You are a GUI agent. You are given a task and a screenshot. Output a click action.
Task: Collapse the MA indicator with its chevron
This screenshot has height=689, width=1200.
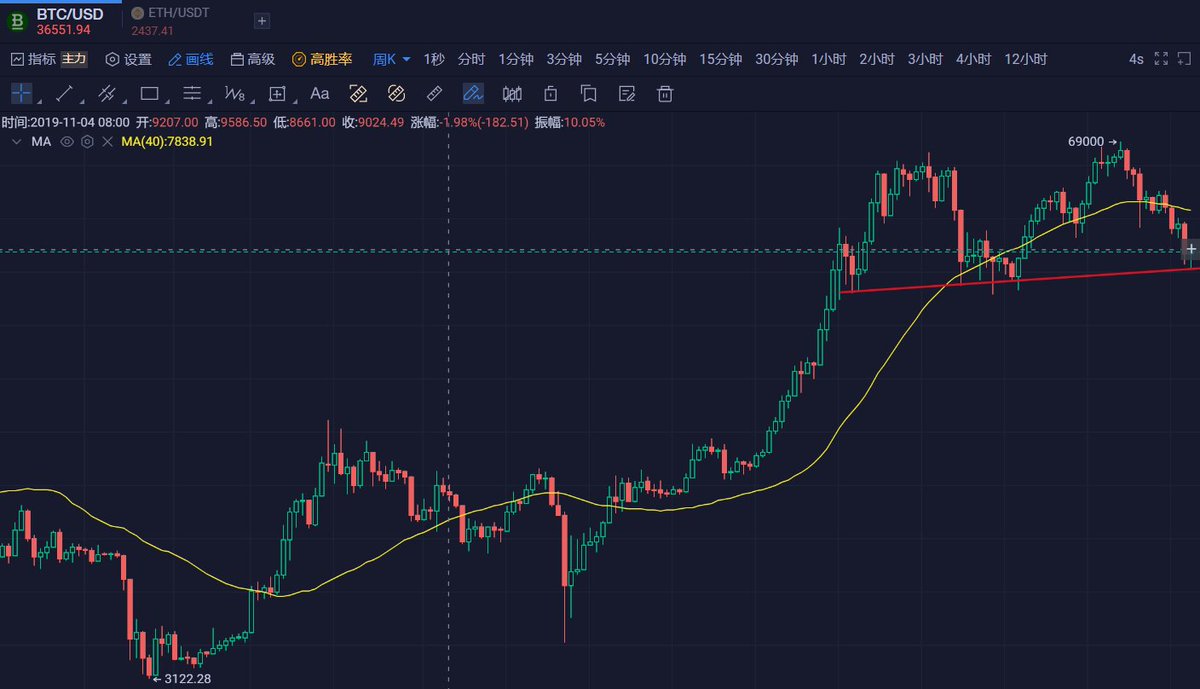tap(16, 142)
